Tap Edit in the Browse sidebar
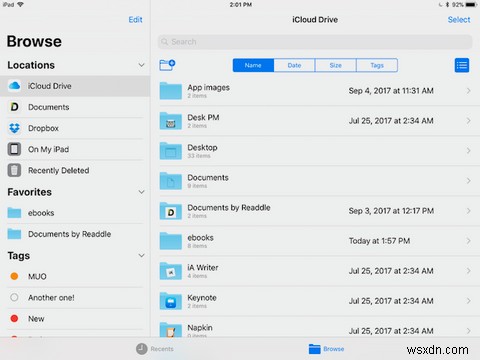 (x=135, y=20)
